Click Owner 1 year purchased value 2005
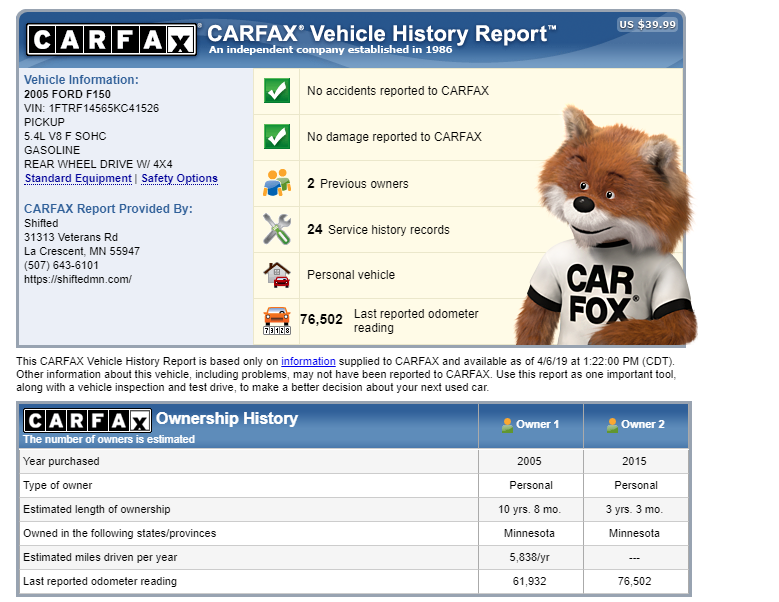Viewport: 779px width, 602px height. coord(530,461)
